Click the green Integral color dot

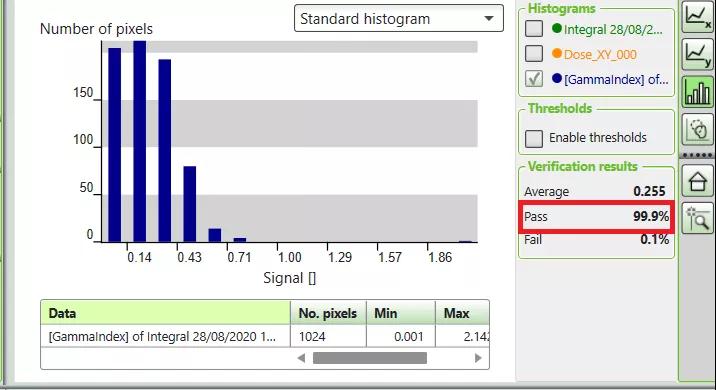[557, 28]
